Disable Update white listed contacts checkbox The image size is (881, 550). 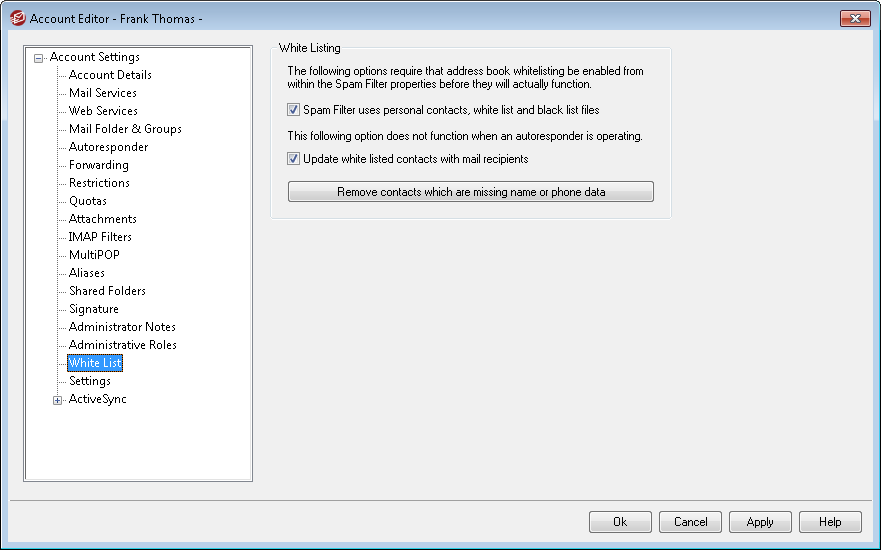(x=294, y=158)
